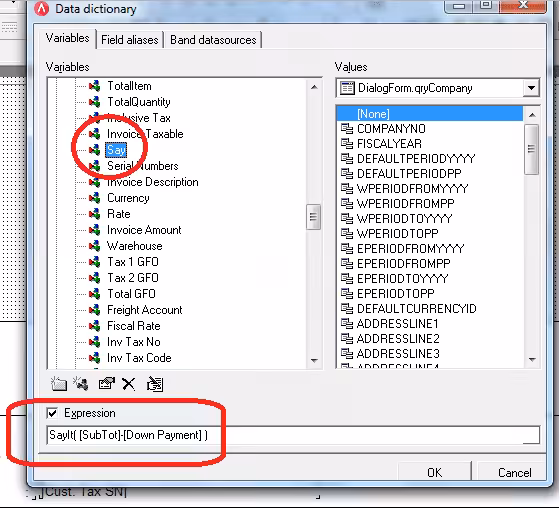Choose FISCALYEAR in the Values list
Viewport: 560px width, 508px height.
pyautogui.click(x=389, y=144)
